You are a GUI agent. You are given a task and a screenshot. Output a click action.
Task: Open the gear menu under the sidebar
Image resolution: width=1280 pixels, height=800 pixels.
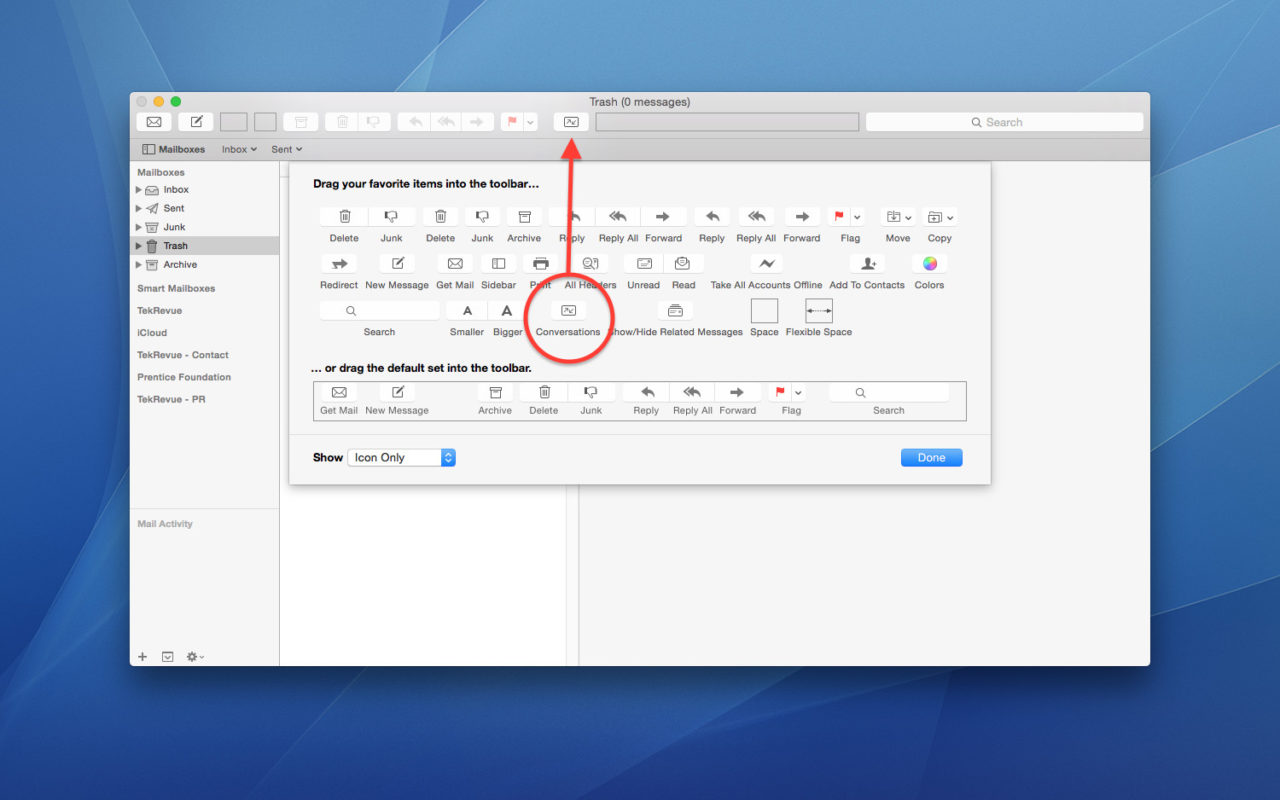click(197, 657)
